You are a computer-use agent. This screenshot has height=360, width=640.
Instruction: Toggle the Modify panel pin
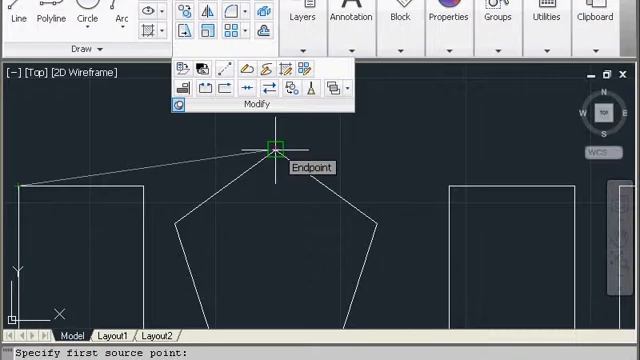[178, 105]
